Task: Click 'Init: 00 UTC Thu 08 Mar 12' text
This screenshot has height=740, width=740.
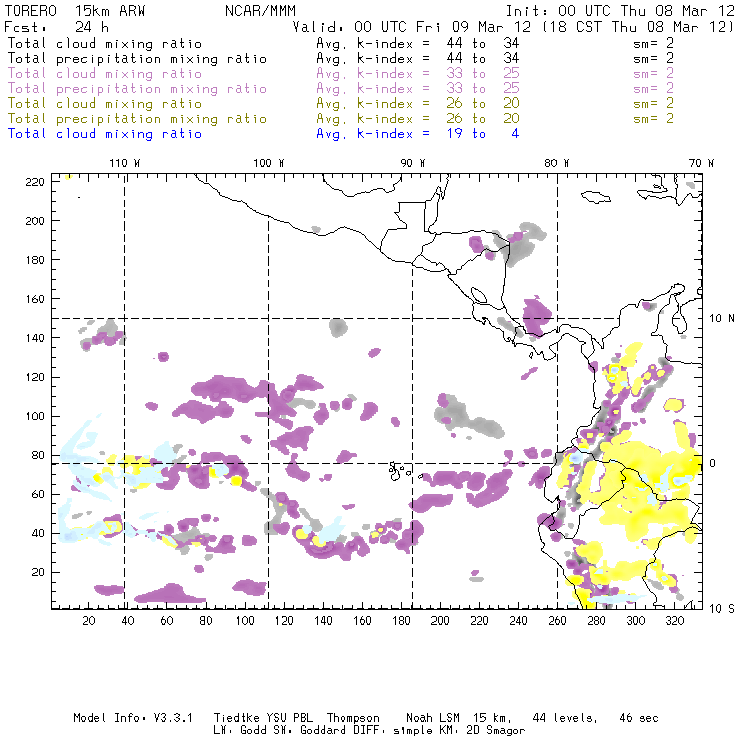Action: pos(621,11)
